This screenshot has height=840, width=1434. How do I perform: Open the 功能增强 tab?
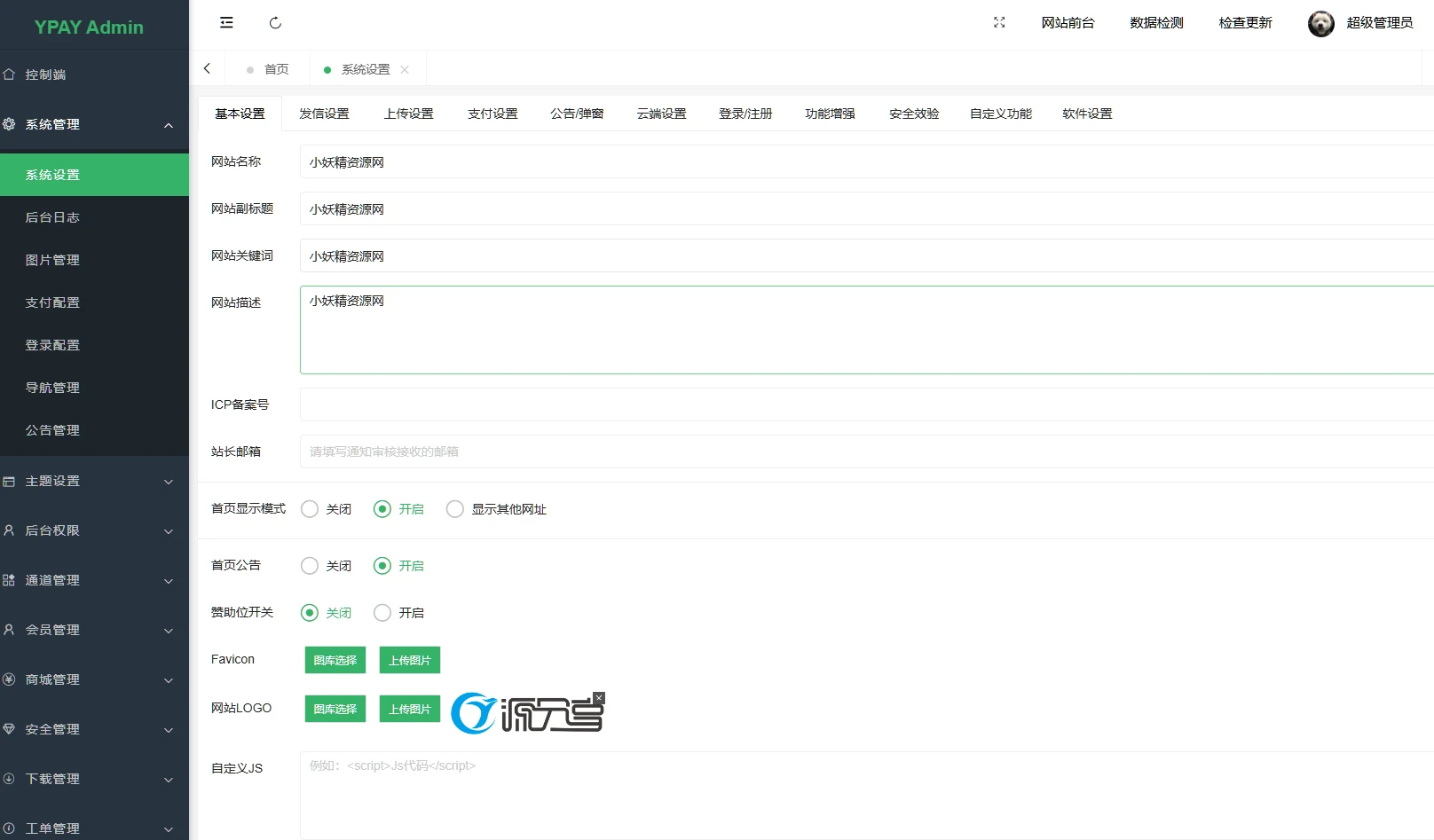click(830, 114)
